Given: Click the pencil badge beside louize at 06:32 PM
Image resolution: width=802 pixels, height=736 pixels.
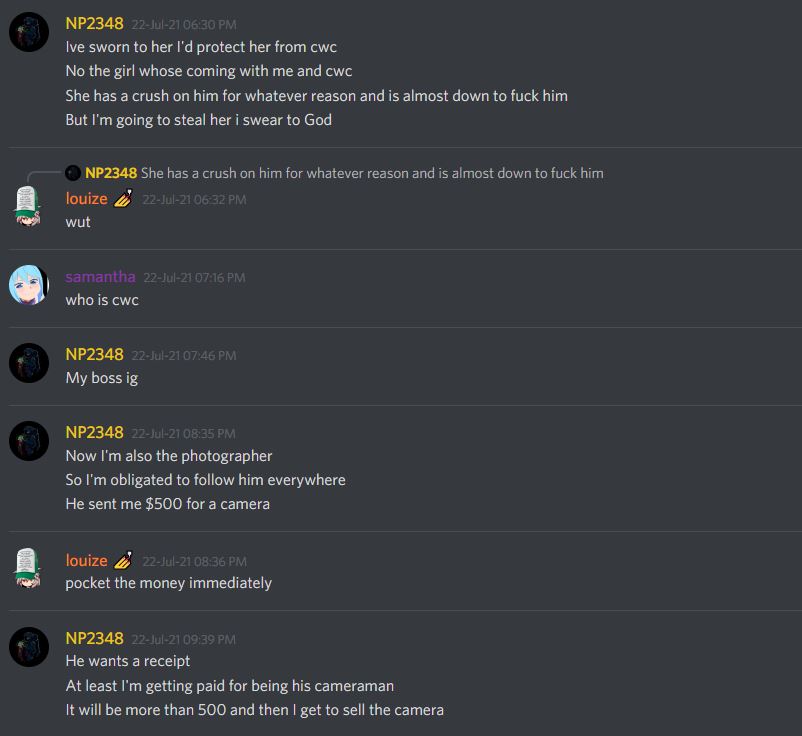Looking at the screenshot, I should pyautogui.click(x=123, y=198).
